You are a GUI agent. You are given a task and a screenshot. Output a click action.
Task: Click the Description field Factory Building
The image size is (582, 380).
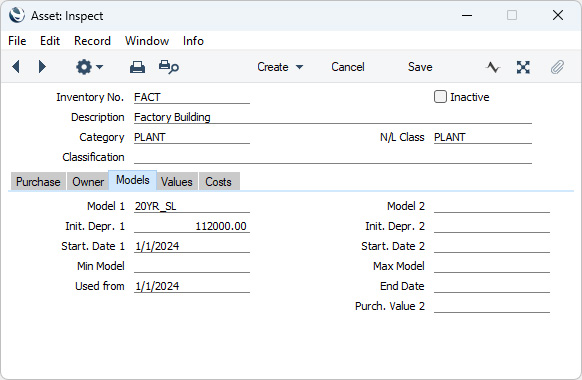[333, 117]
